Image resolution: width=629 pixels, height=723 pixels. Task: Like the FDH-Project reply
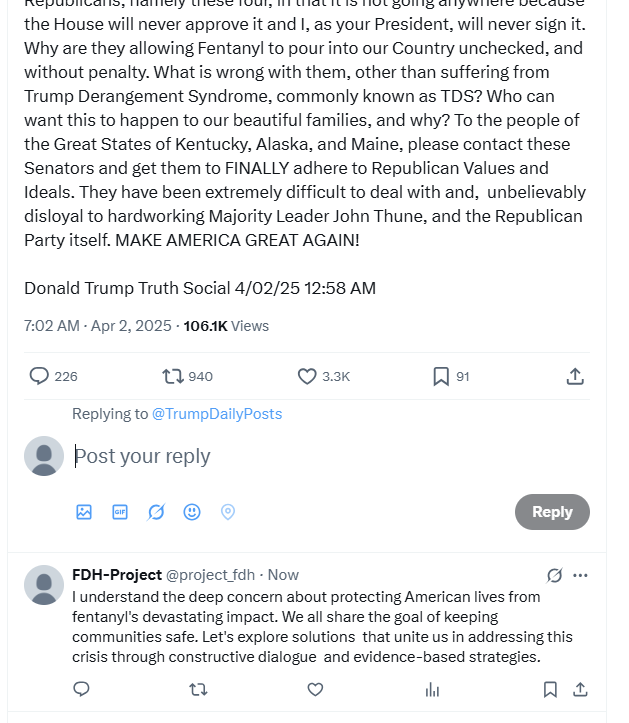point(315,689)
